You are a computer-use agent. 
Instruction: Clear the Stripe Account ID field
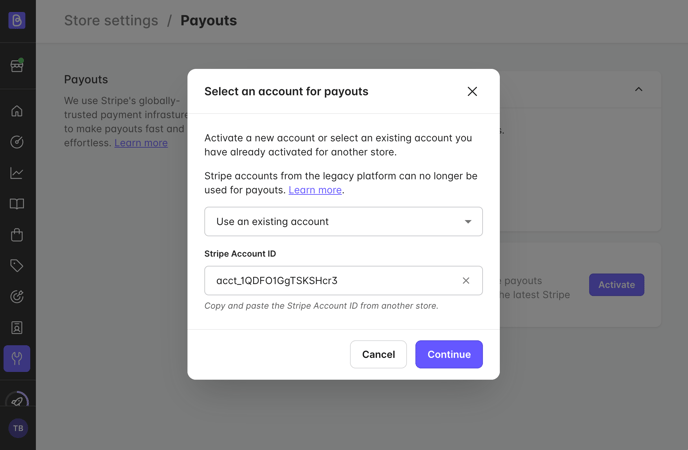click(466, 280)
